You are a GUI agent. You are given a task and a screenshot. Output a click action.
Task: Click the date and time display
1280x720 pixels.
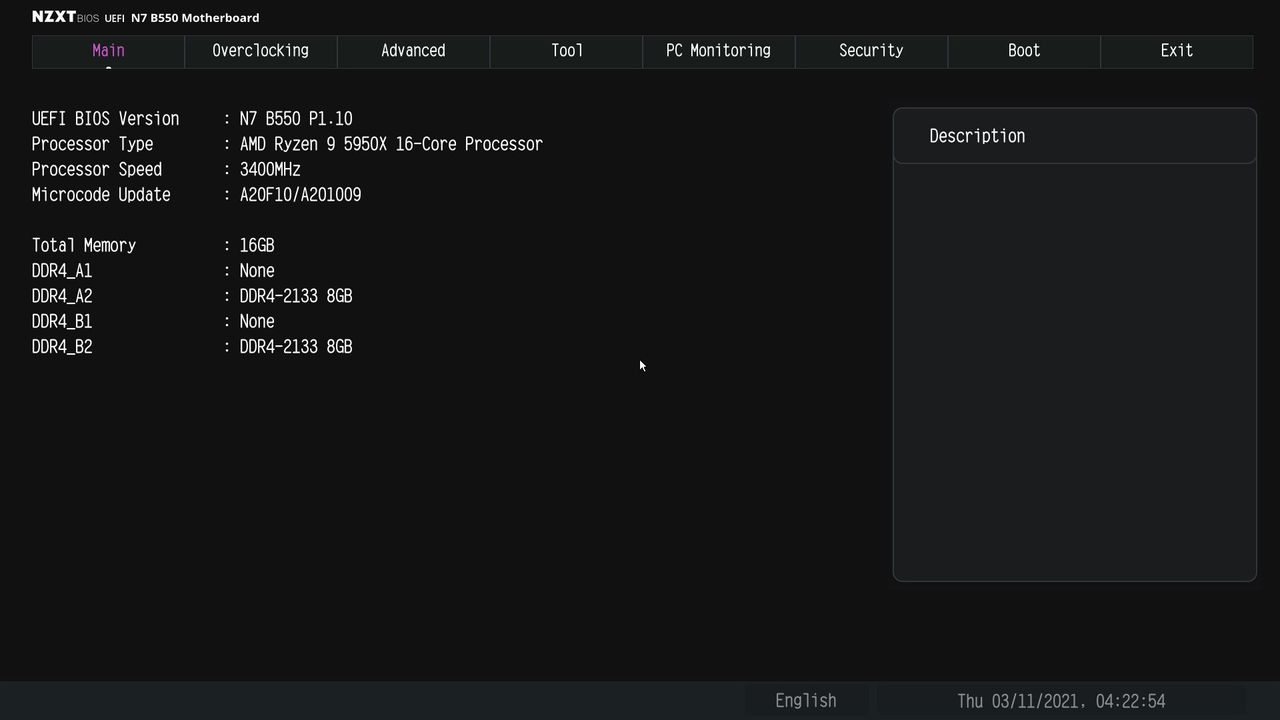click(1061, 701)
